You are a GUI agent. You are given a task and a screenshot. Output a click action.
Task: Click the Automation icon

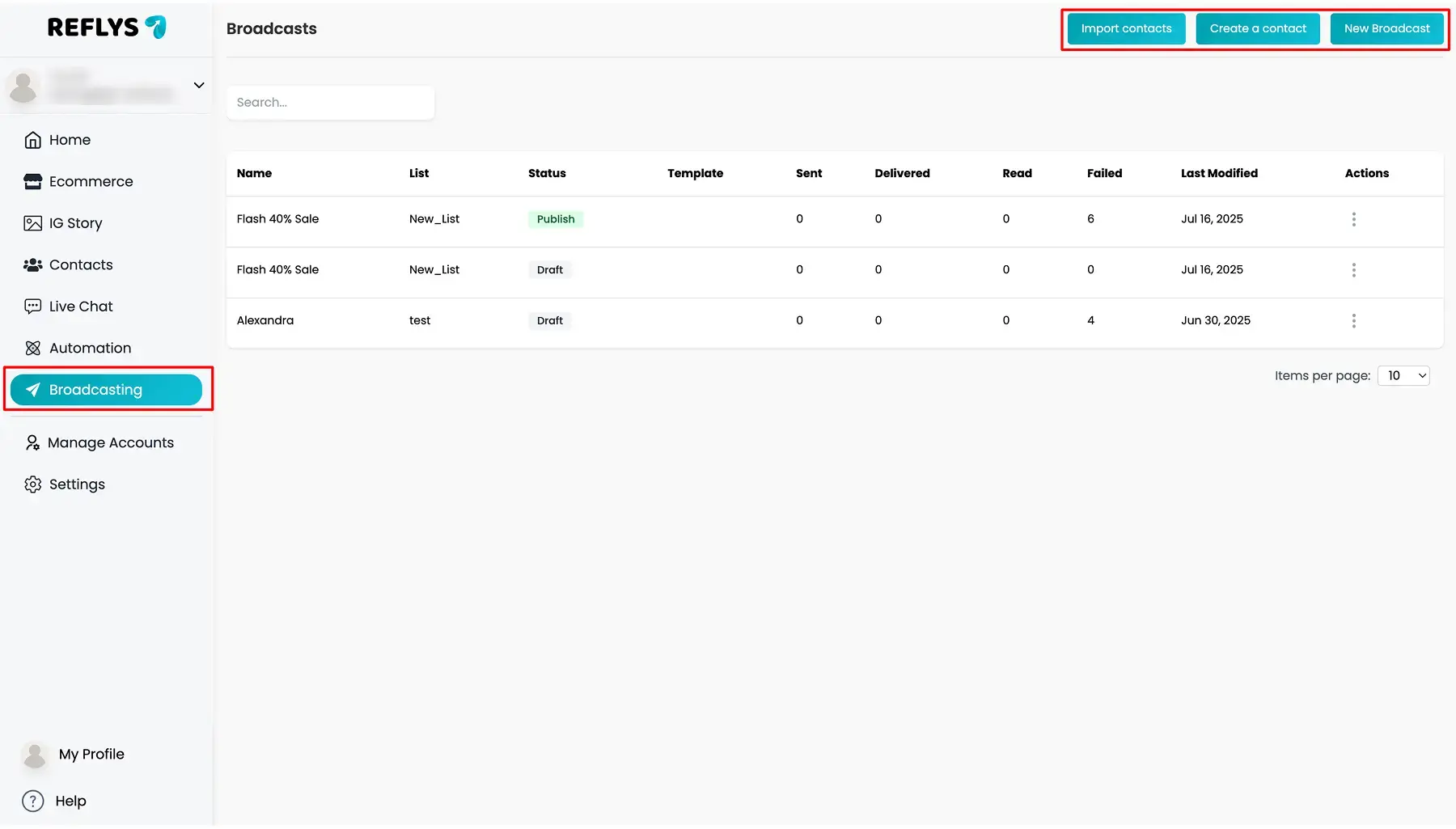pos(32,348)
